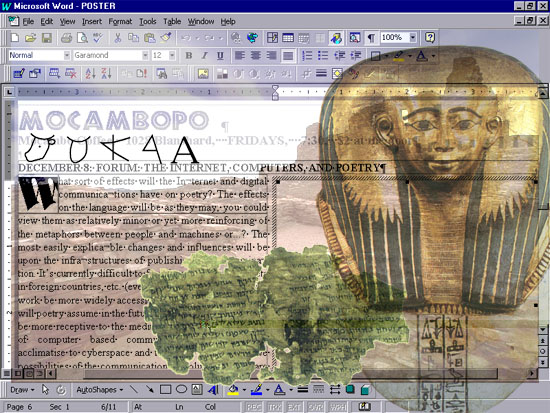Select the Arrow drawing tool

tap(150, 390)
